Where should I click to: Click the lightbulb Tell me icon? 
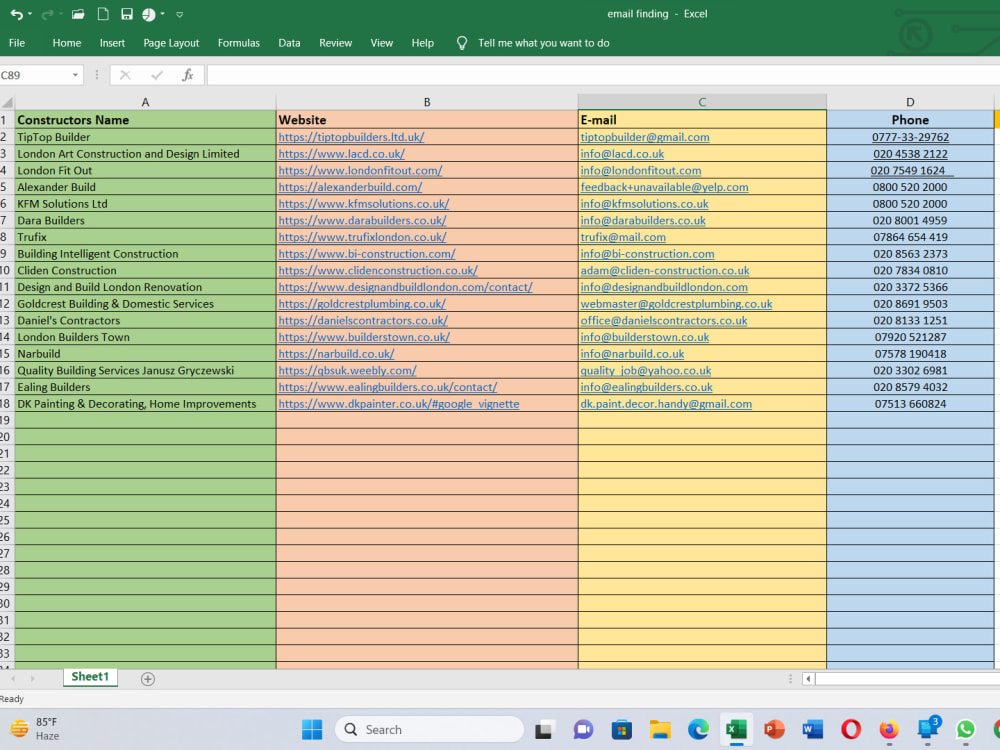[x=462, y=43]
